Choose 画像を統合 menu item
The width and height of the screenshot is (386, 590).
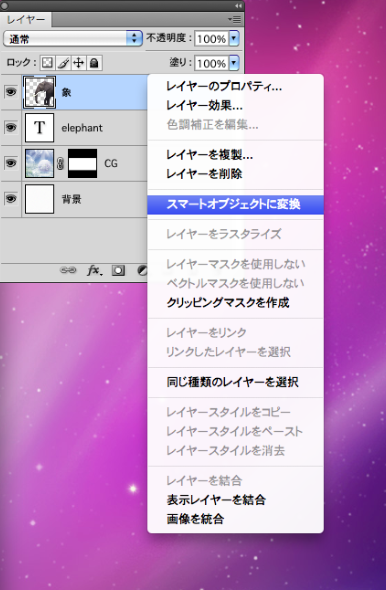point(235,519)
